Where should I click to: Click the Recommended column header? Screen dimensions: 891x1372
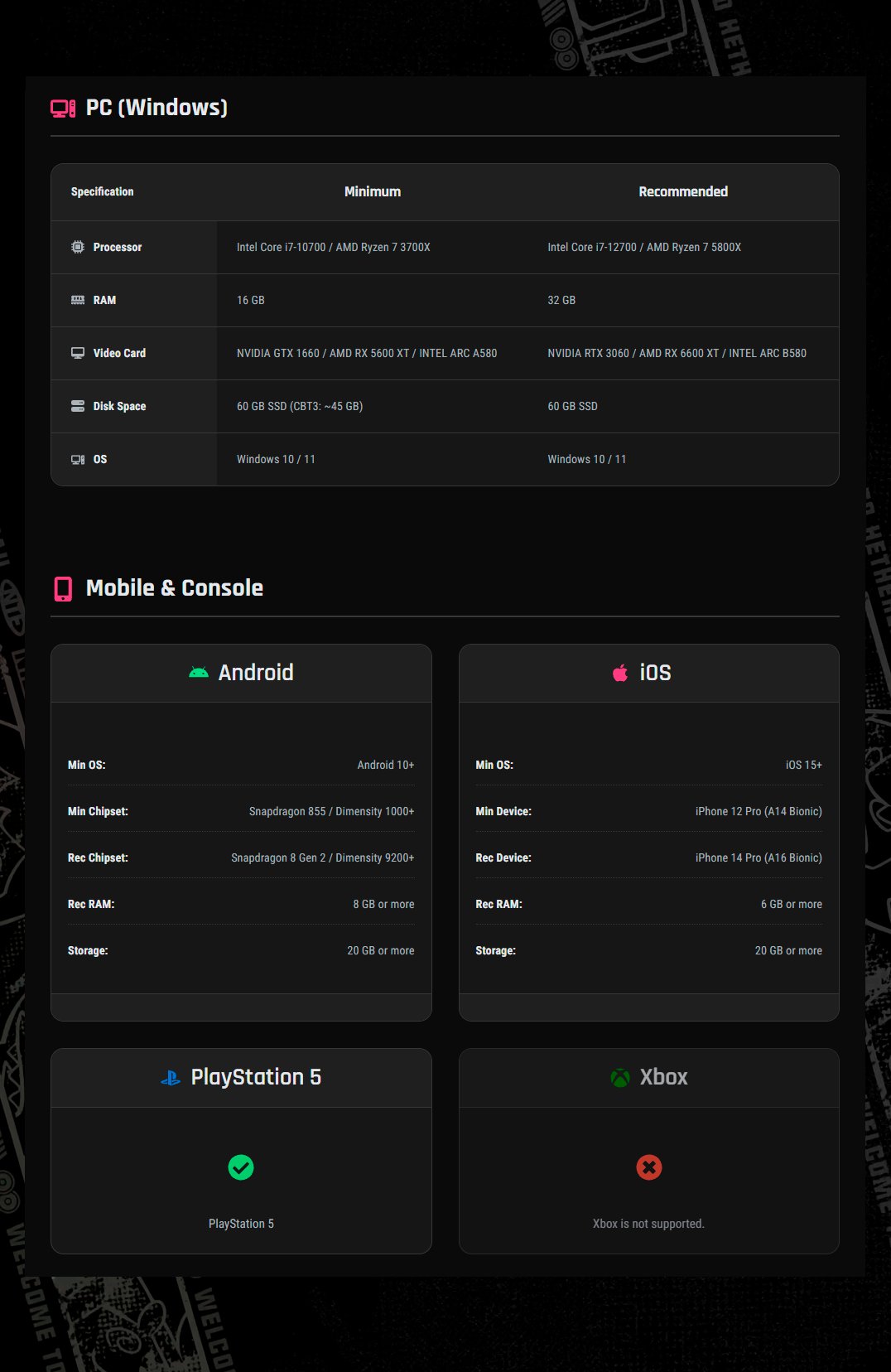point(683,191)
